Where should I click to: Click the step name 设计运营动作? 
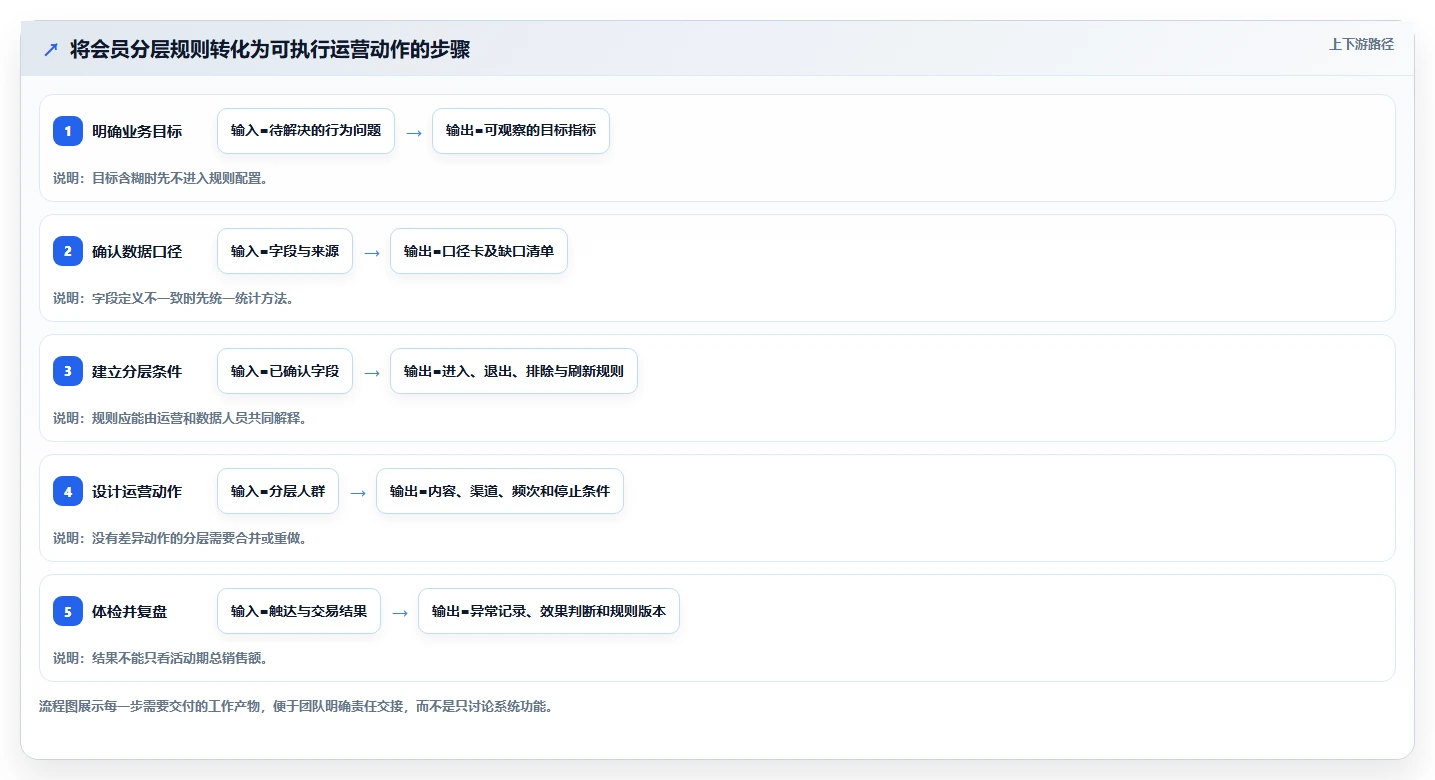point(137,491)
